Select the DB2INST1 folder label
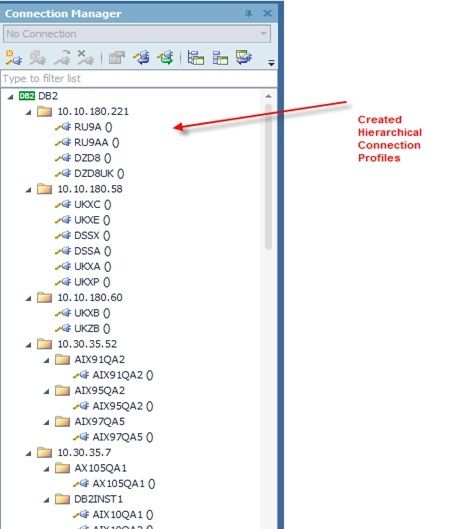This screenshot has width=461, height=529. (x=99, y=499)
